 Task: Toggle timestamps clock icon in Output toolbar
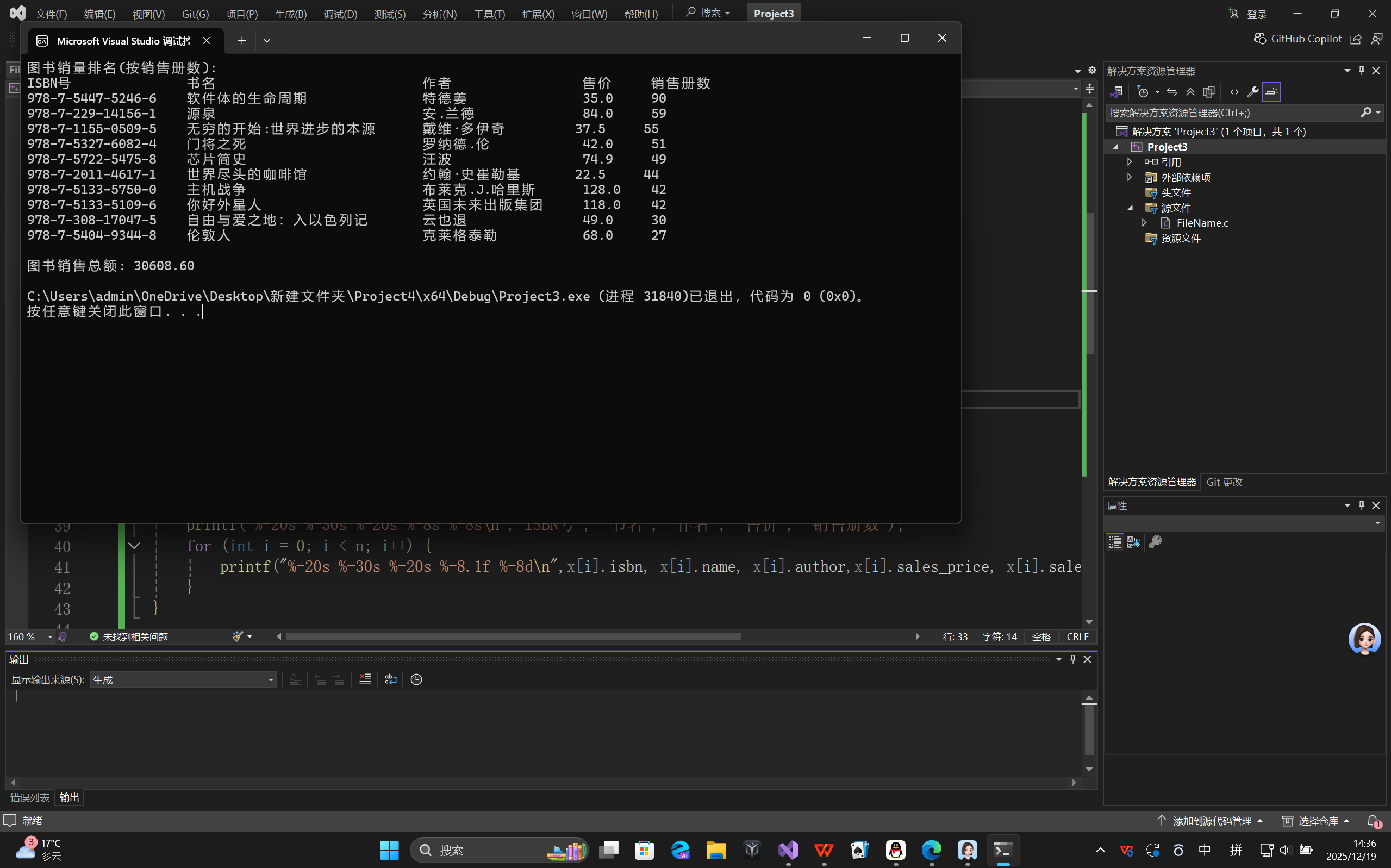tap(416, 679)
